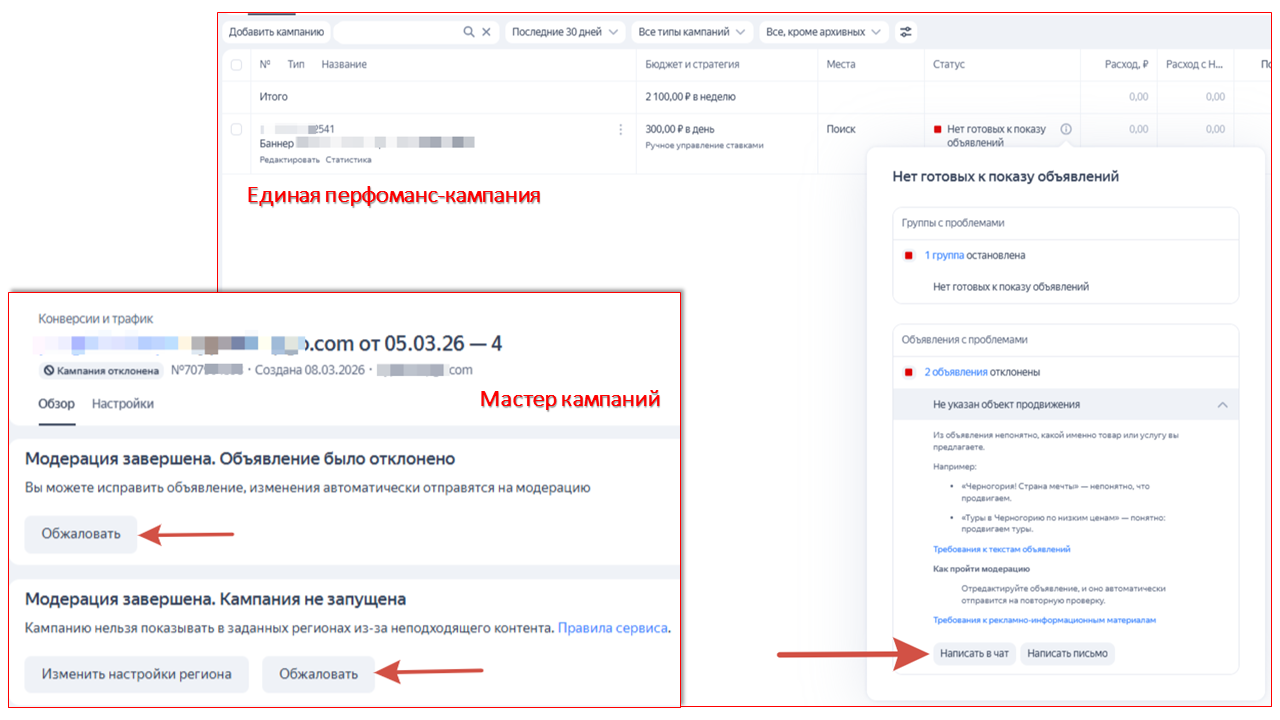
Task: Tick the checkbox of the Баннер campaign
Action: click(x=236, y=130)
